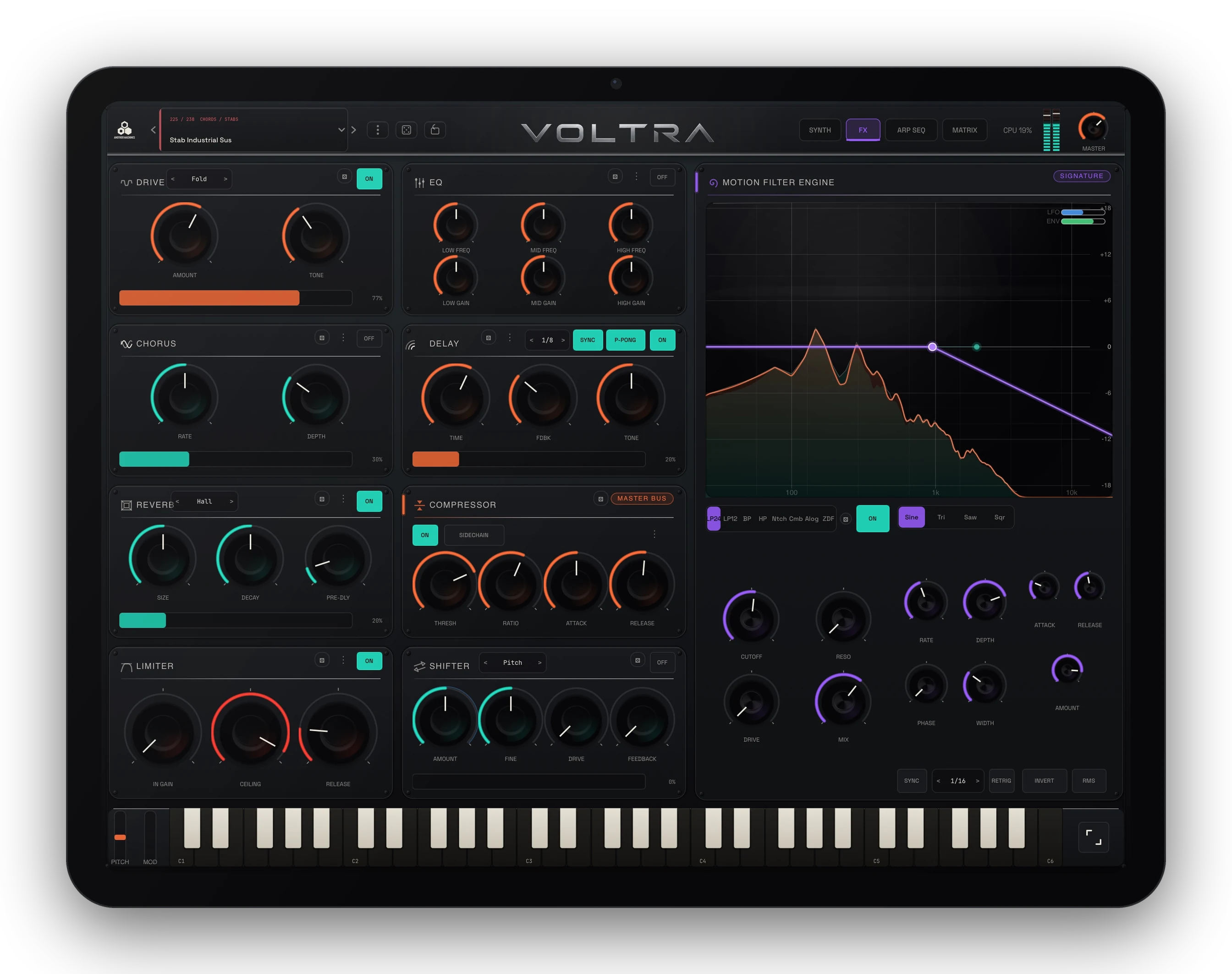Turn off the Drive module ON switch
Screen dimensions: 1232x974
click(x=369, y=179)
